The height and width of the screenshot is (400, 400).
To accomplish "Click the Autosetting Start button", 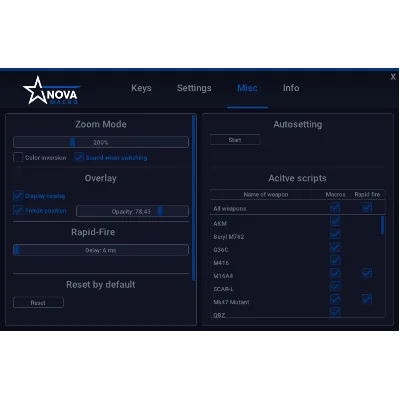I will click(x=235, y=140).
